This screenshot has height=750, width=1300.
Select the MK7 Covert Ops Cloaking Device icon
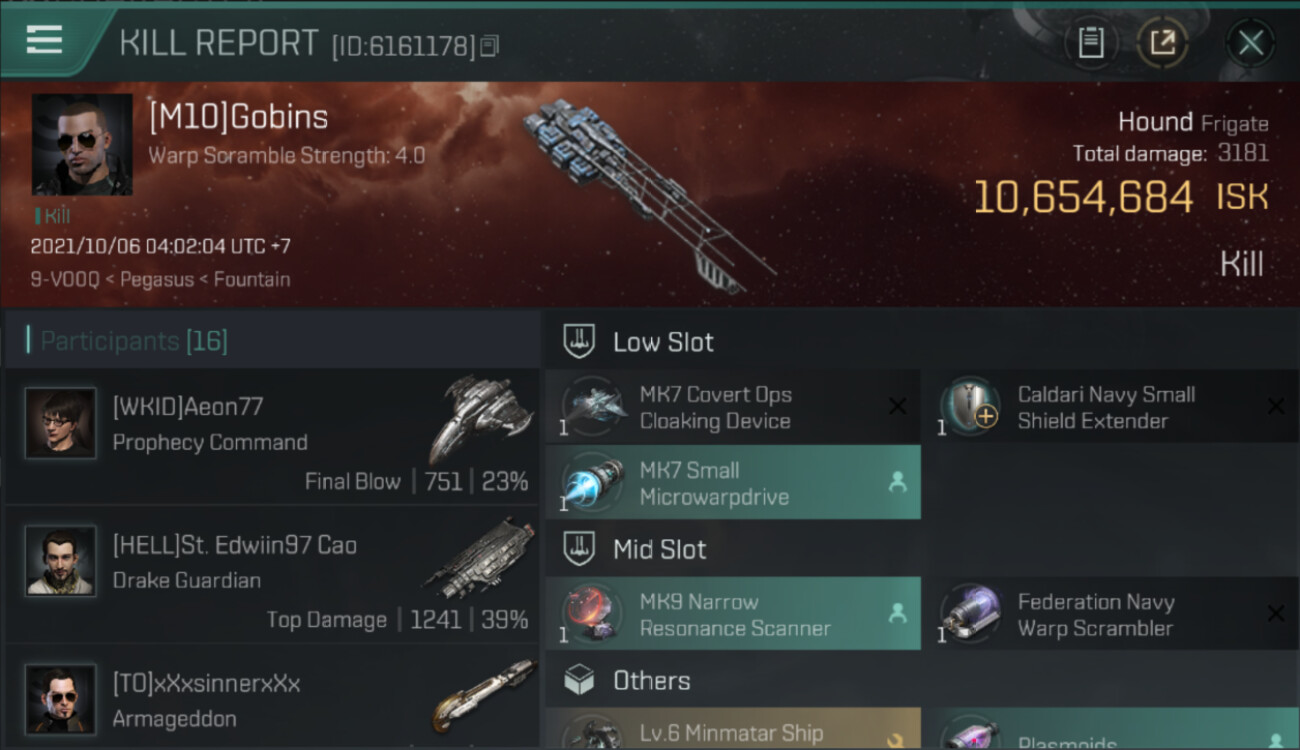(592, 407)
